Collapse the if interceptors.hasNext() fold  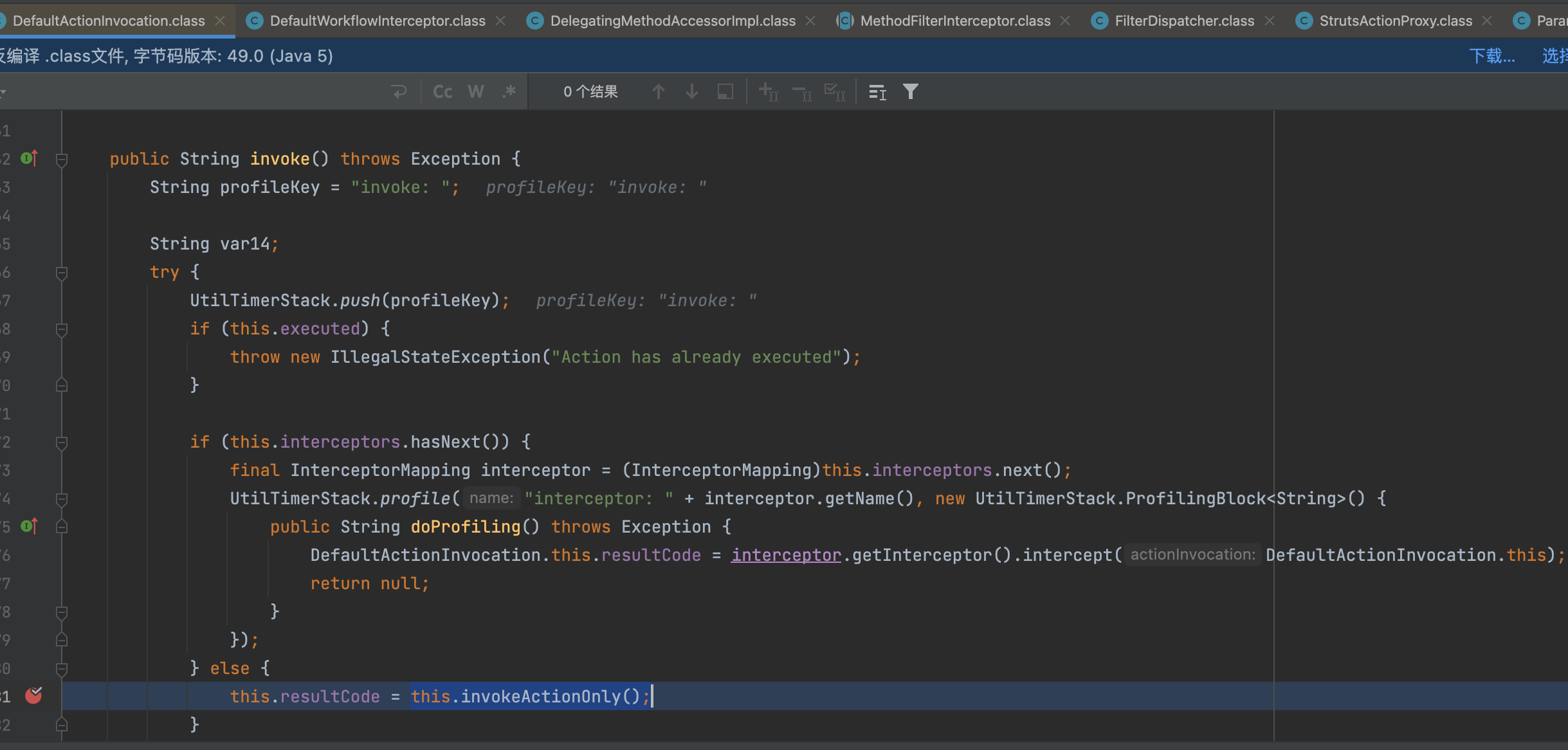(x=62, y=443)
